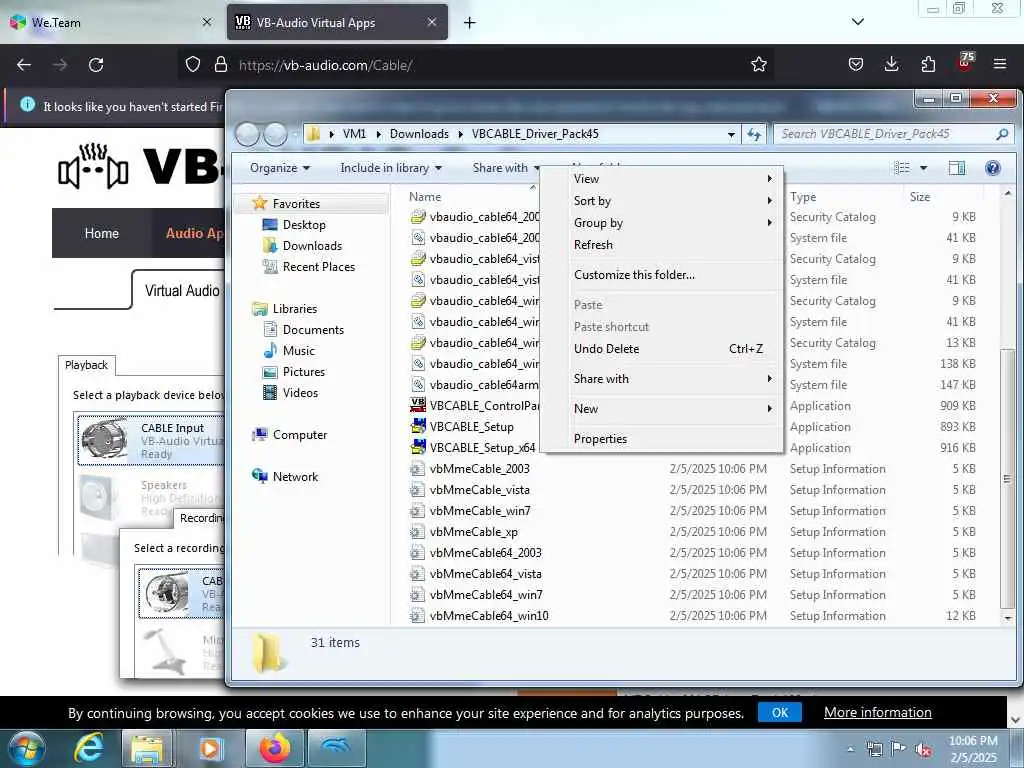Open Windows Start orb
Viewport: 1024px width, 768px height.
tap(25, 748)
